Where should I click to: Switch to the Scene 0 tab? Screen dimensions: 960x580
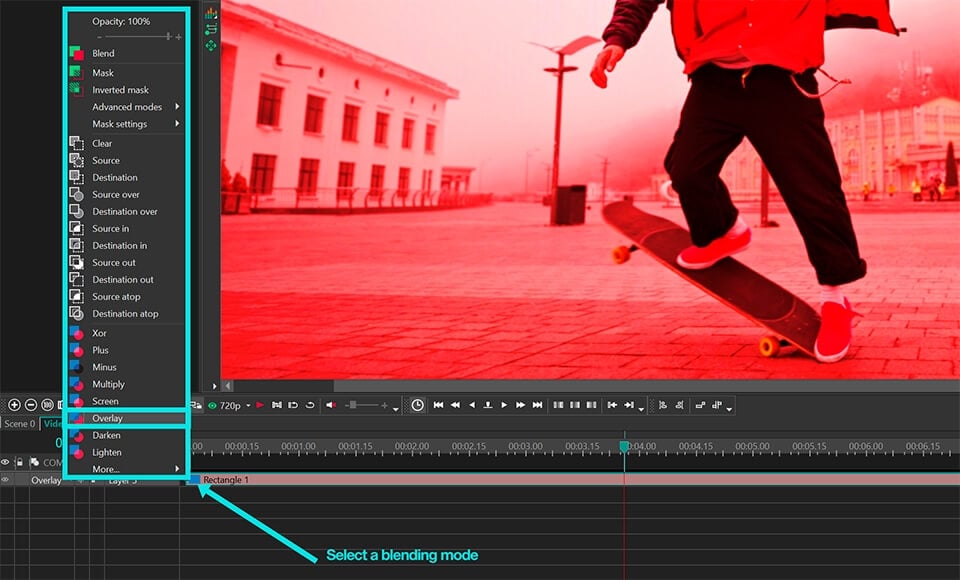[20, 424]
